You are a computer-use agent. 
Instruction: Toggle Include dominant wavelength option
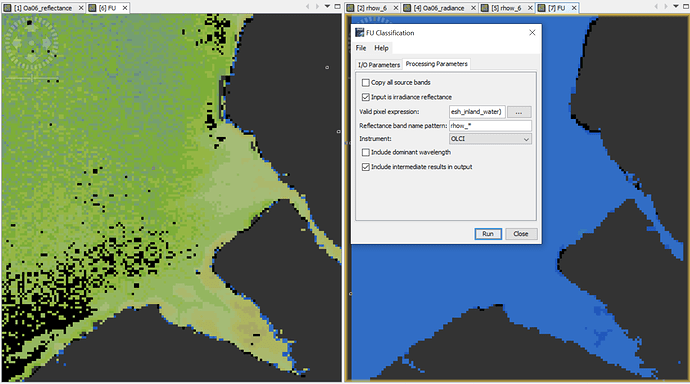(x=365, y=152)
